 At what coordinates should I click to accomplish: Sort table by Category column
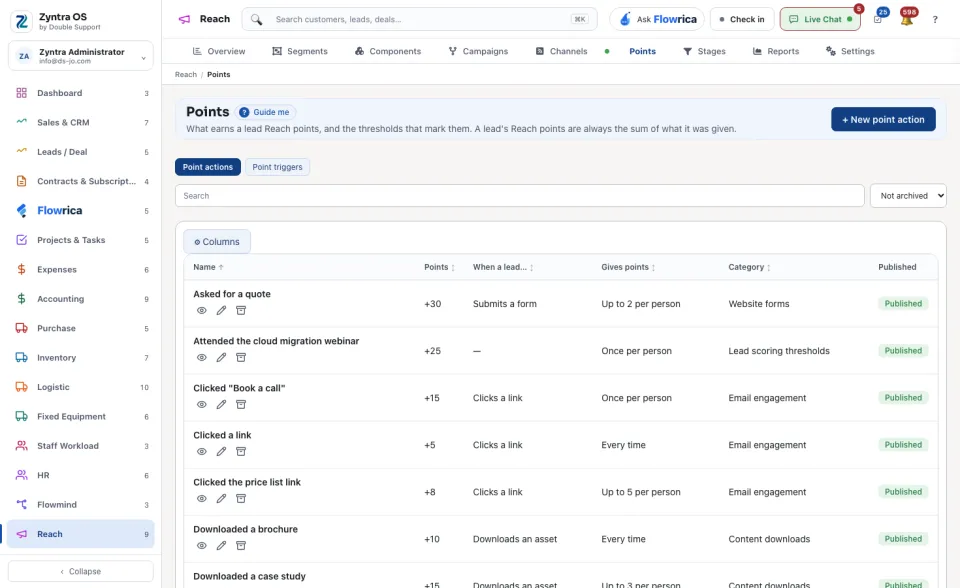pos(749,267)
